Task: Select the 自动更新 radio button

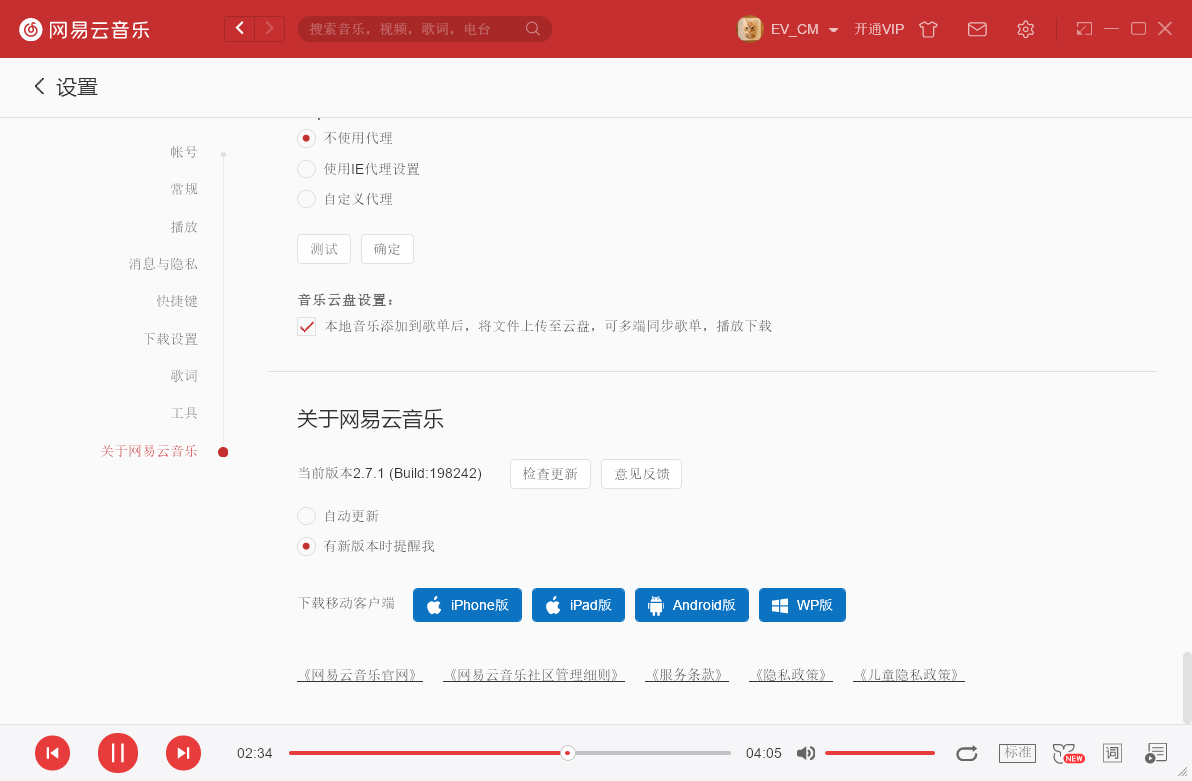Action: coord(306,516)
